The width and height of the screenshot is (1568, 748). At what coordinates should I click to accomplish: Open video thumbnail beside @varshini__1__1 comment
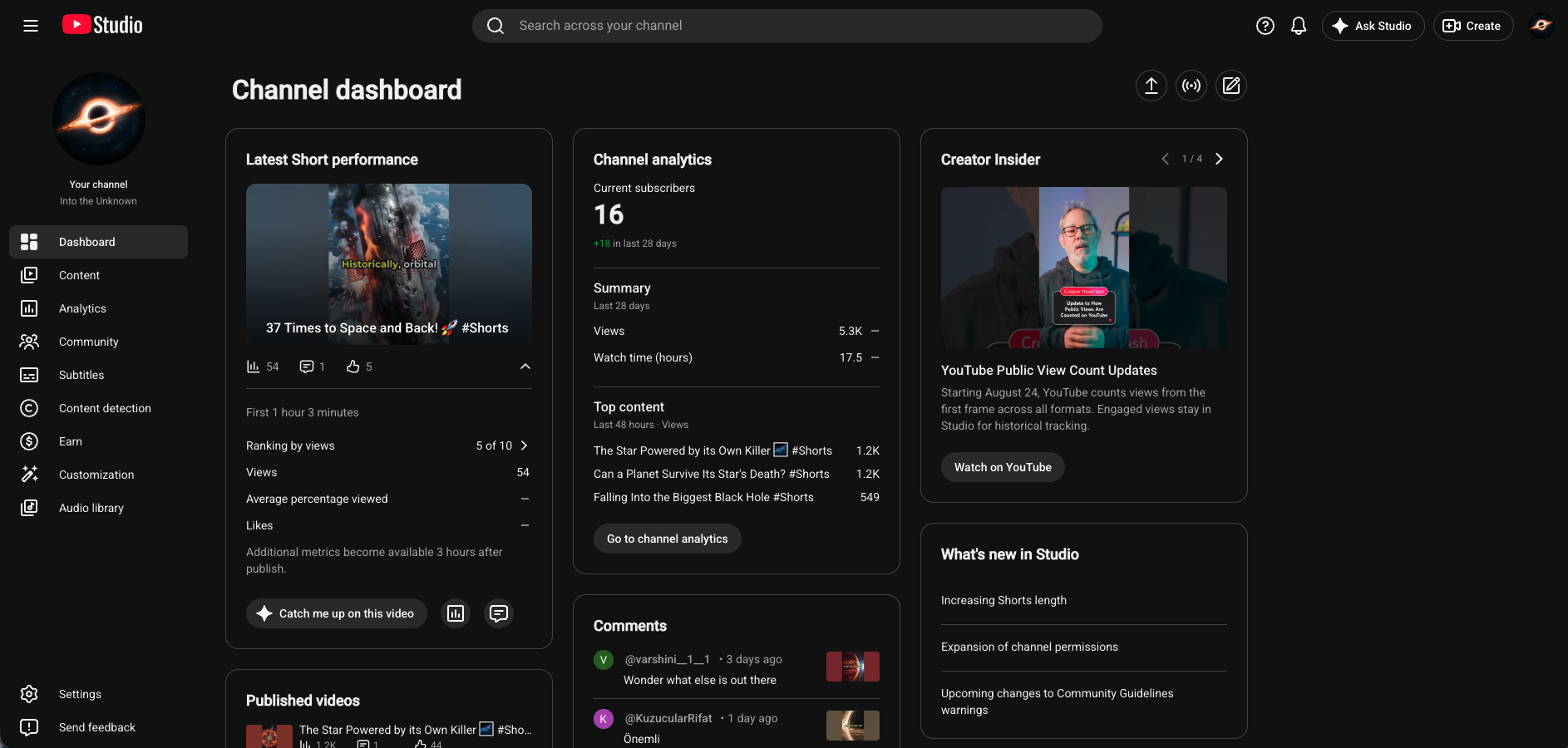pyautogui.click(x=853, y=667)
